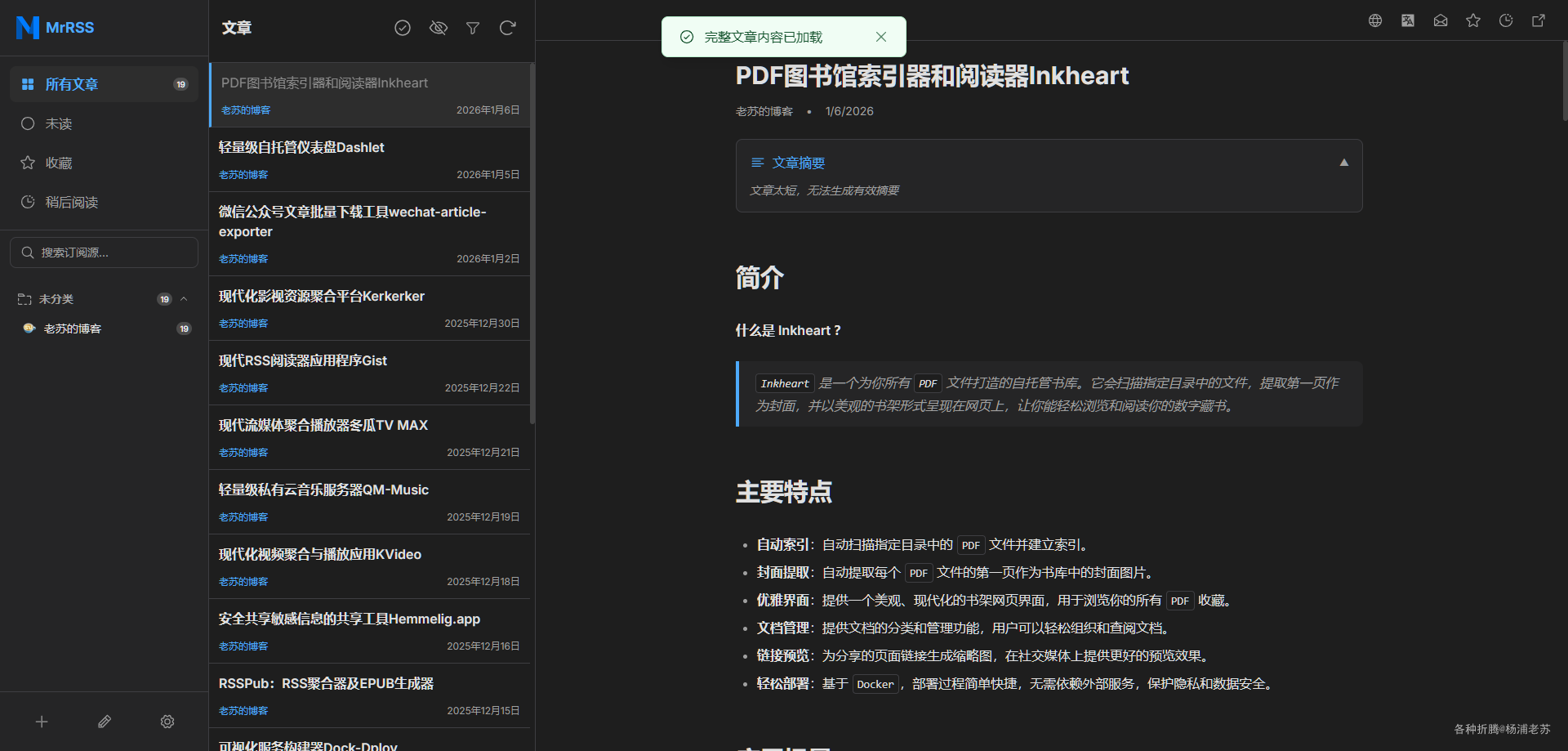Add article to read later clock icon
The width and height of the screenshot is (1568, 751).
pyautogui.click(x=1506, y=20)
